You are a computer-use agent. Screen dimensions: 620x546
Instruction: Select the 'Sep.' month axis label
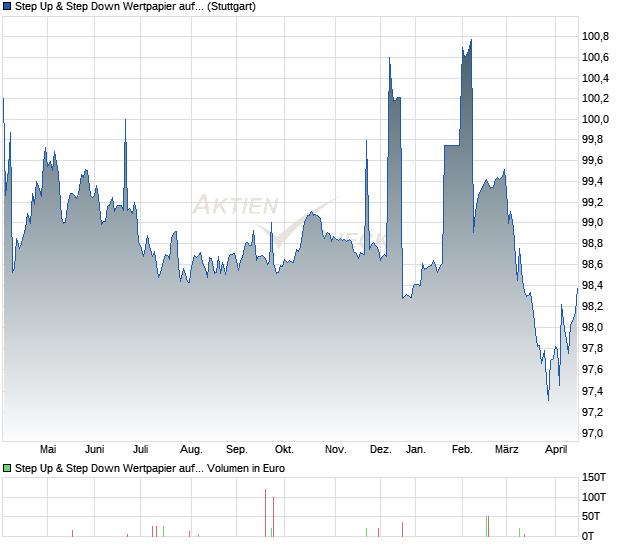tap(236, 450)
